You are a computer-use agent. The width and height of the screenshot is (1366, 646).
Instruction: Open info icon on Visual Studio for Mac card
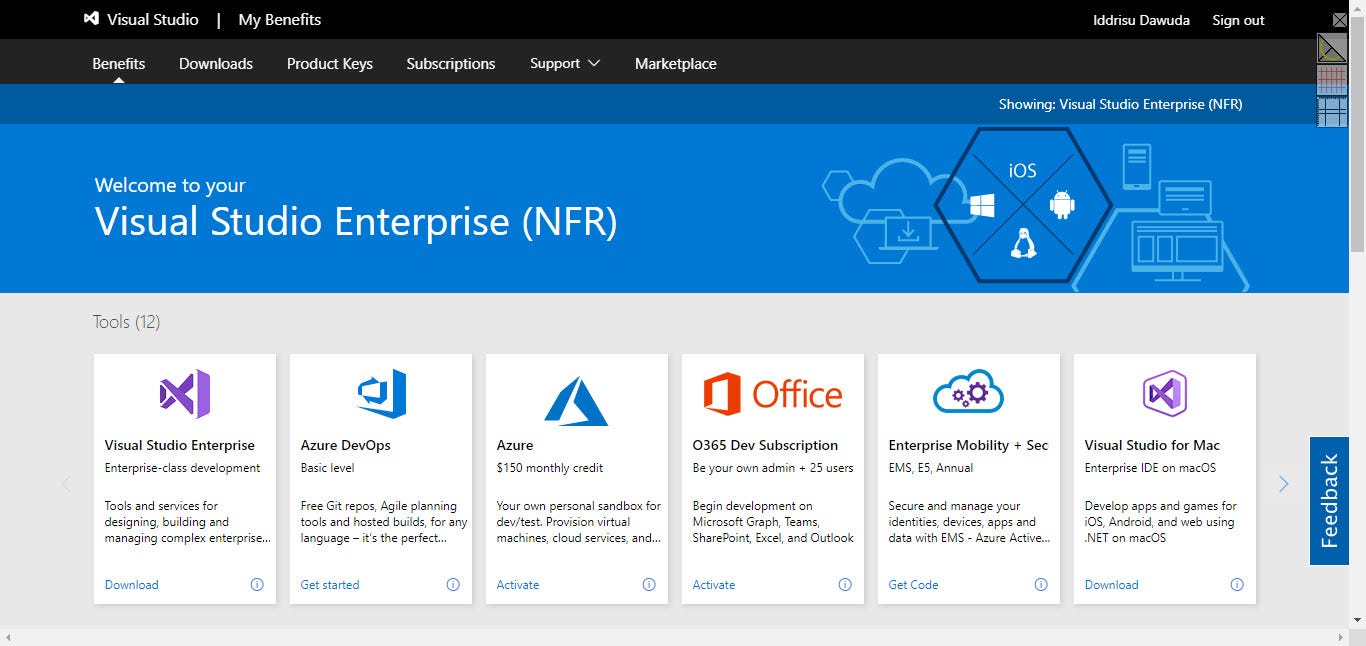(1237, 585)
